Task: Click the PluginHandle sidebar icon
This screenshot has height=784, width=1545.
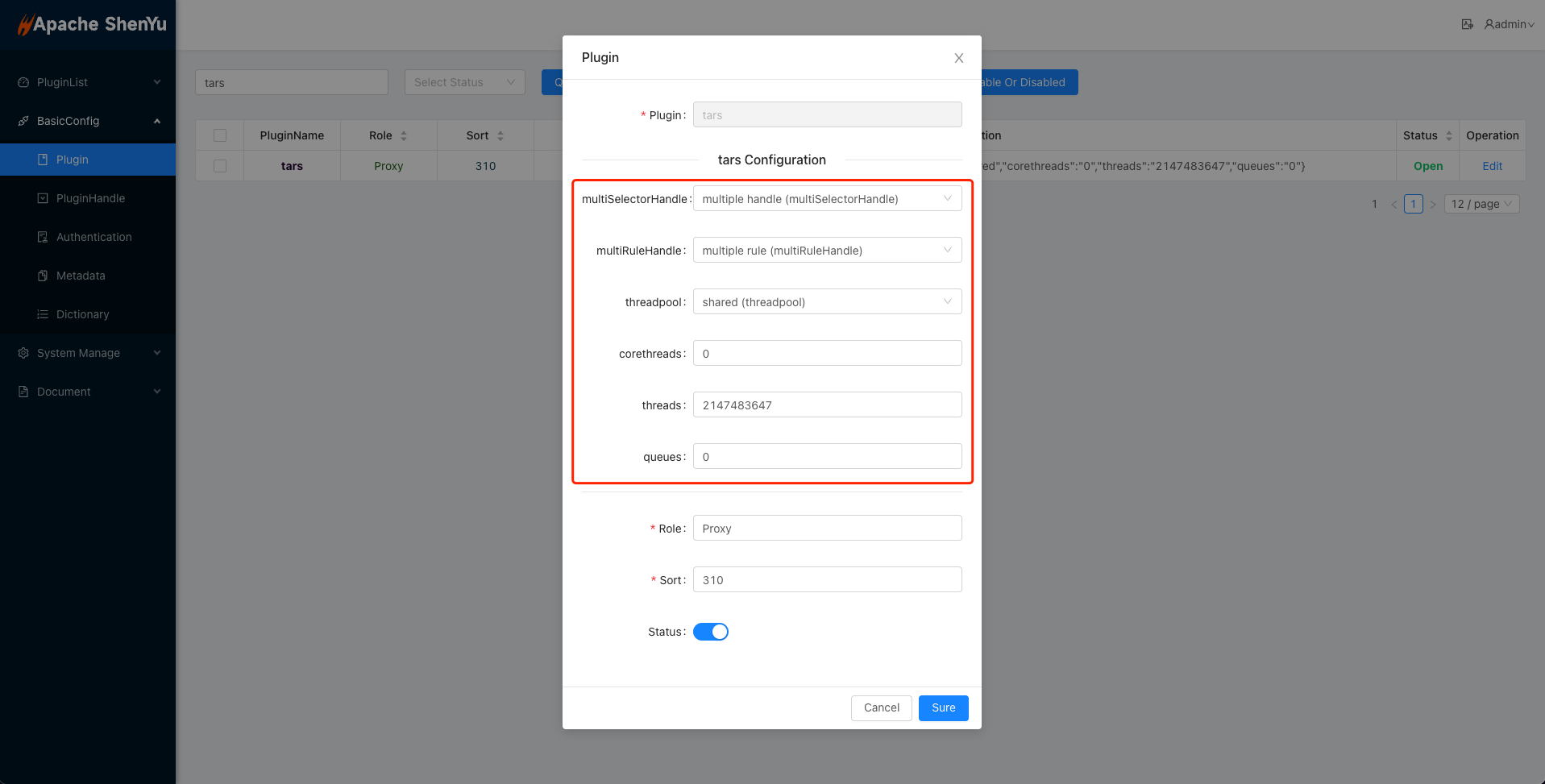Action: point(43,198)
